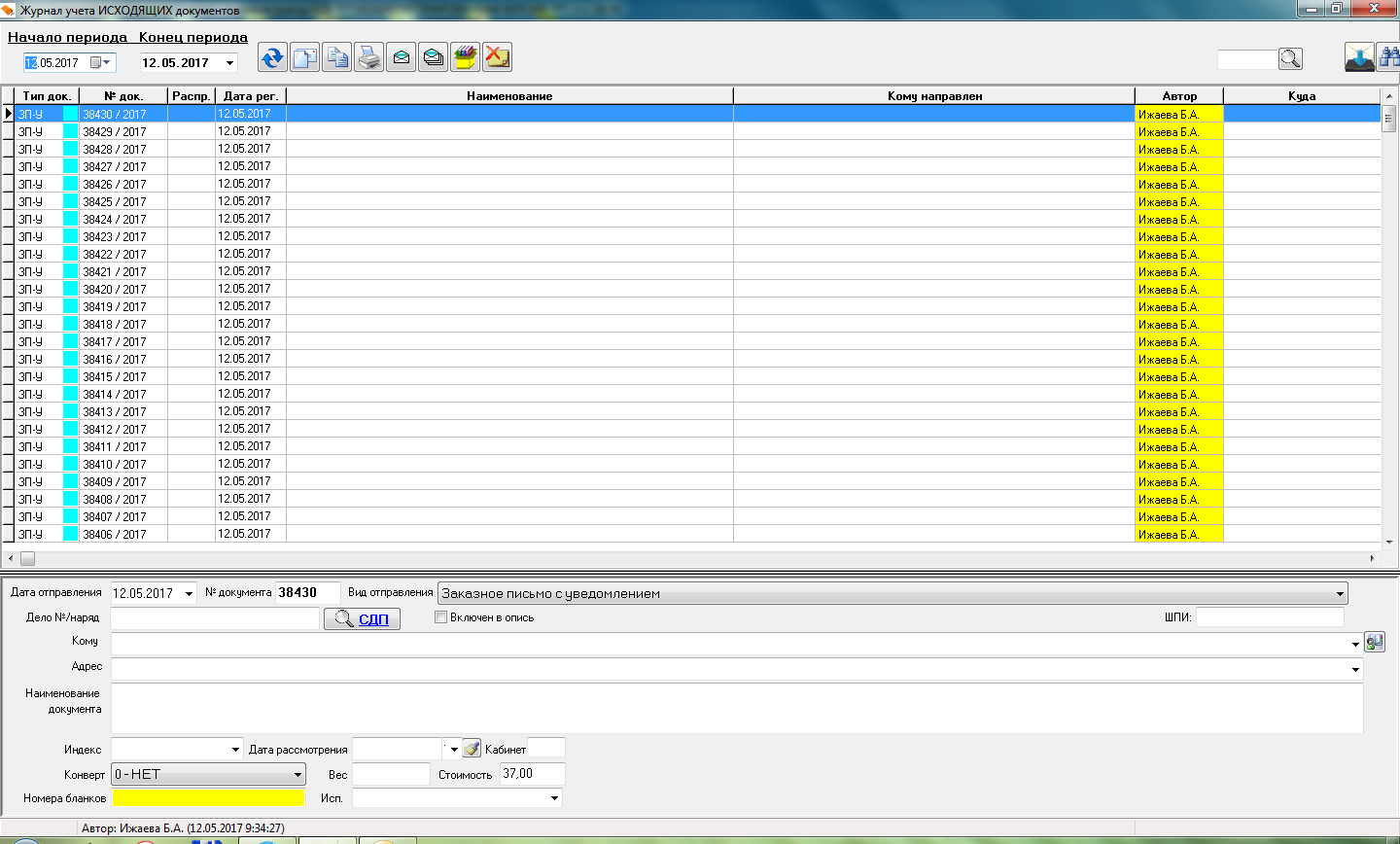Click the ШПИ input field
Image resolution: width=1400 pixels, height=844 pixels.
(1270, 617)
